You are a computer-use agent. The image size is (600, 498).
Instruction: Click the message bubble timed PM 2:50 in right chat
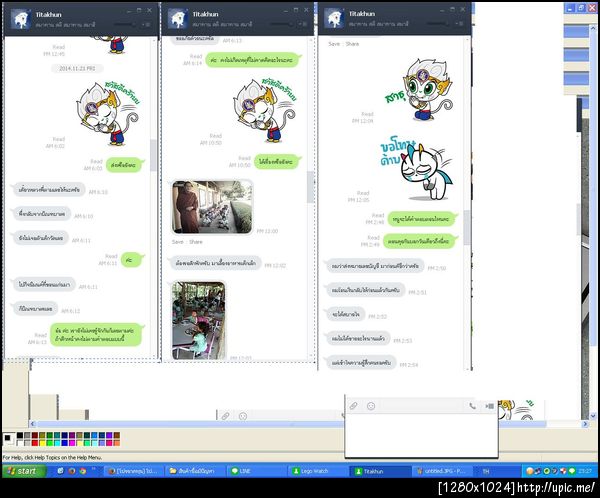click(375, 266)
